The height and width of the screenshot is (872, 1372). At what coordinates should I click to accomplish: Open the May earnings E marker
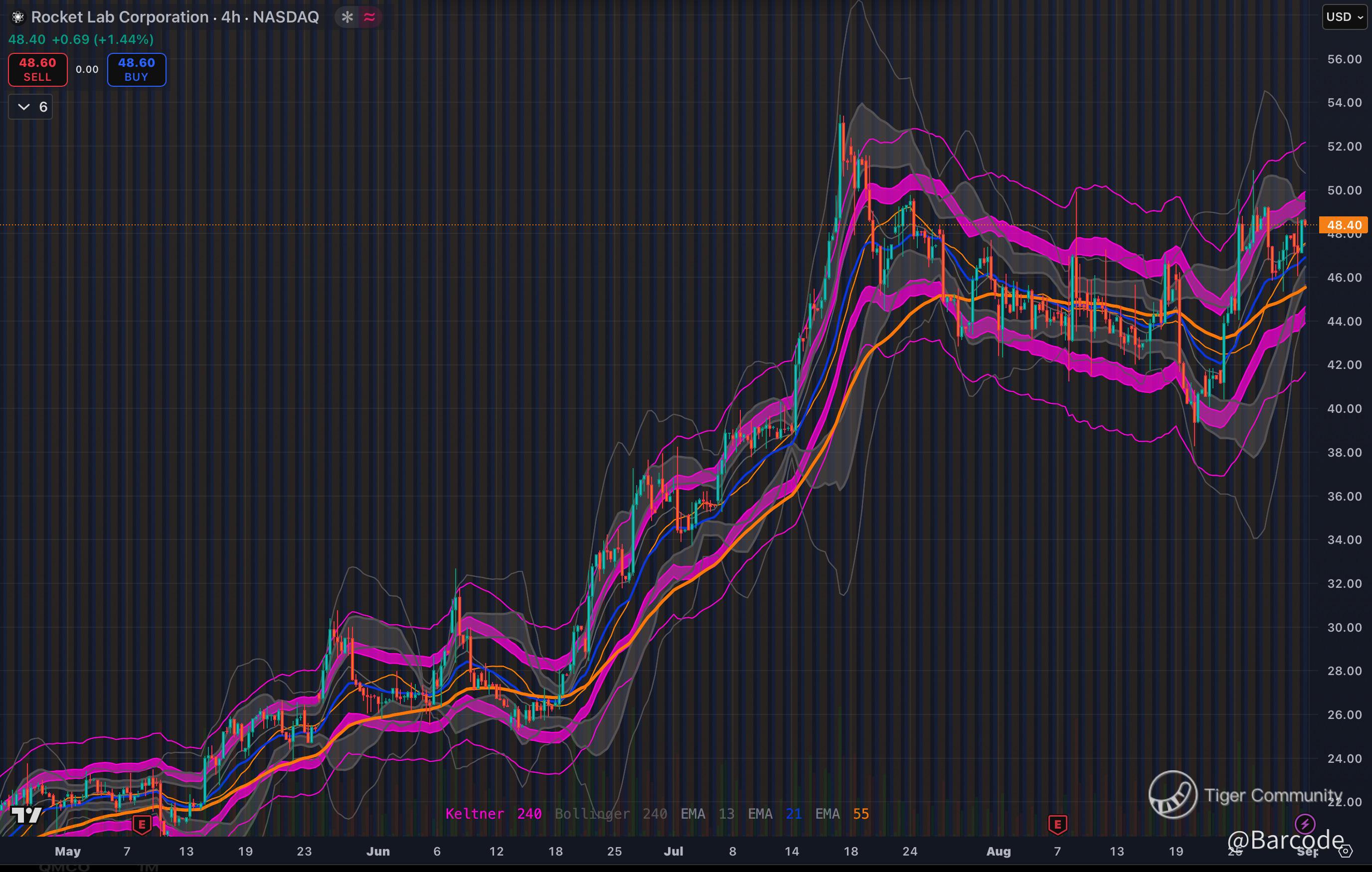click(141, 824)
